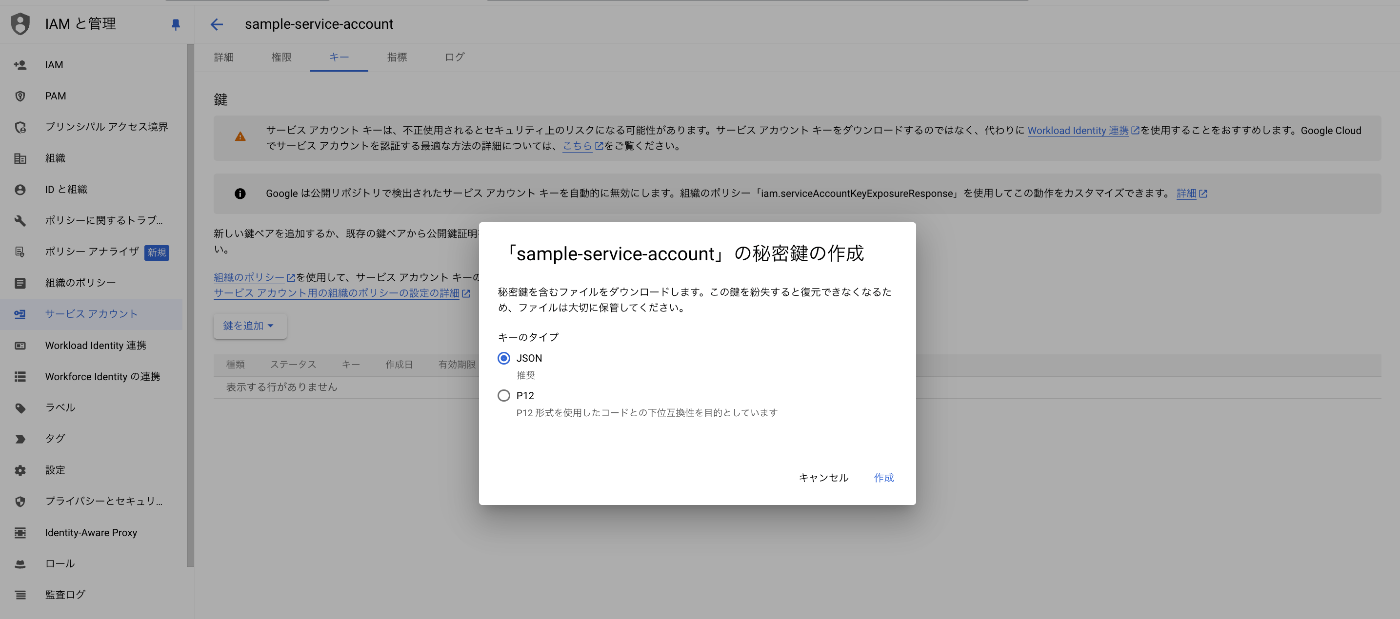The image size is (1400, 619).
Task: Click the IAM shield logo icon
Action: [x=20, y=24]
